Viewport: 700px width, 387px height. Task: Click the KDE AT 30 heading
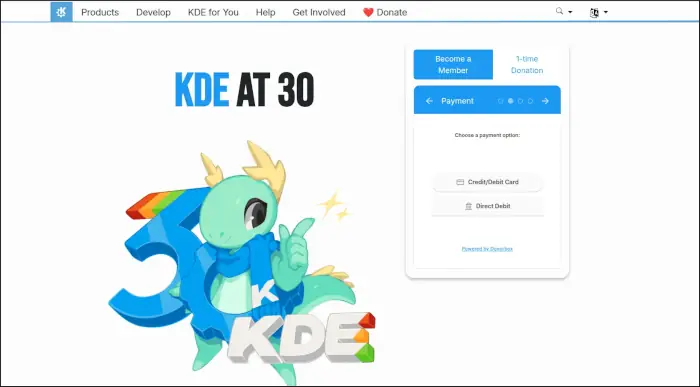[x=244, y=90]
